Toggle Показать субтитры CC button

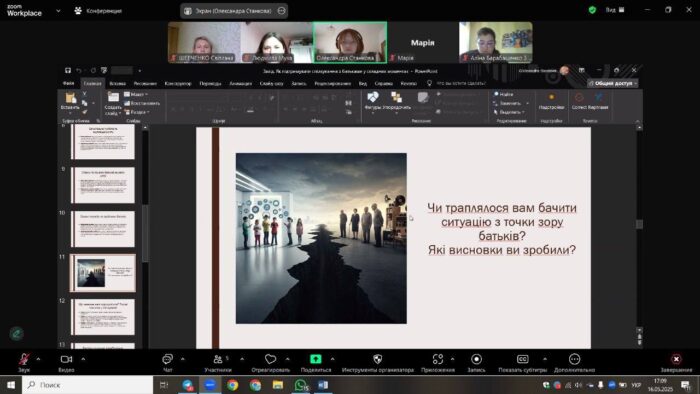pos(522,359)
